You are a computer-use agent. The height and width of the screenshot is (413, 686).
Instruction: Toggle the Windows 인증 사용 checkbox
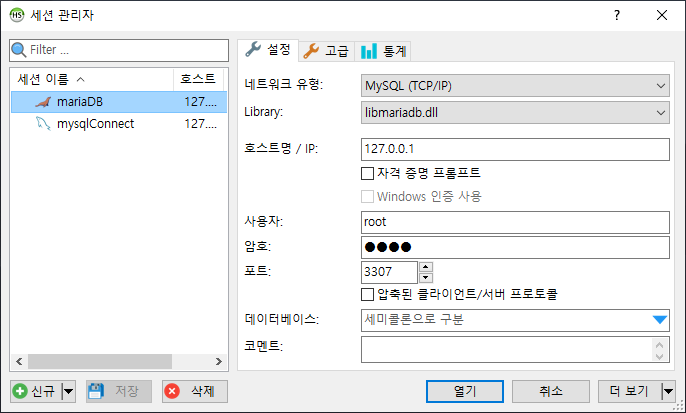(x=368, y=196)
